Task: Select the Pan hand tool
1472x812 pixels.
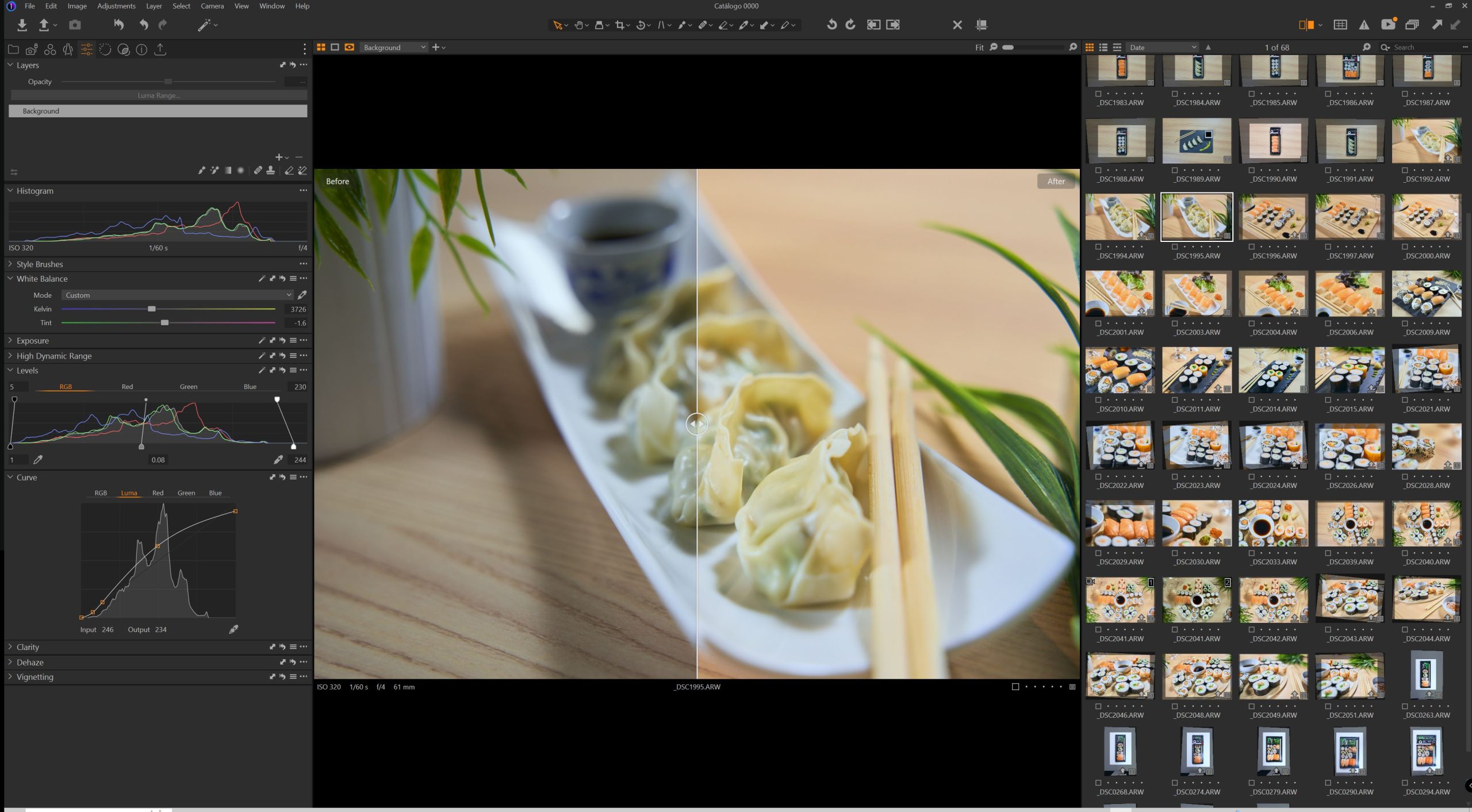Action: (578, 25)
